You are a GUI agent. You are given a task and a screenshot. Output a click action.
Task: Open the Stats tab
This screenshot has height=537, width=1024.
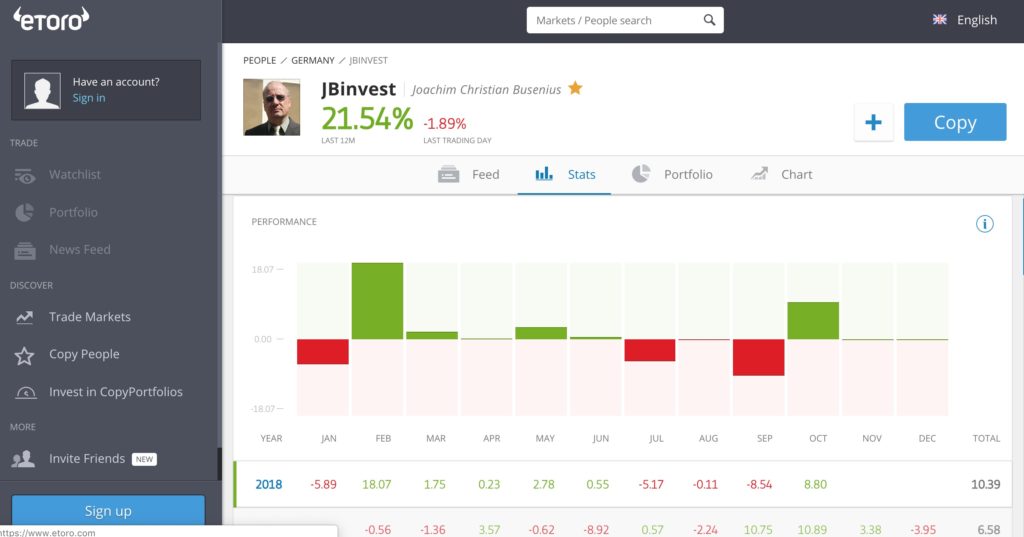pos(565,174)
